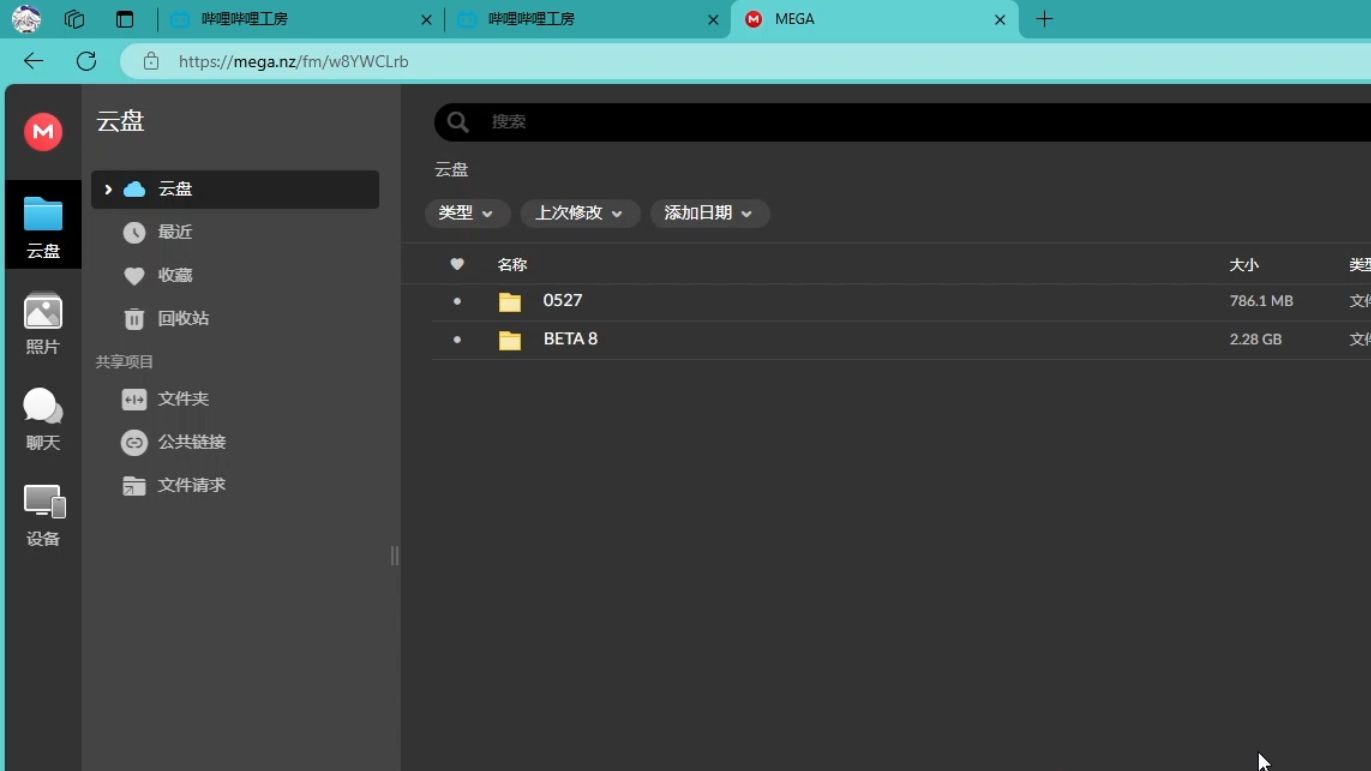Toggle favourite dot for folder 0527

[457, 301]
